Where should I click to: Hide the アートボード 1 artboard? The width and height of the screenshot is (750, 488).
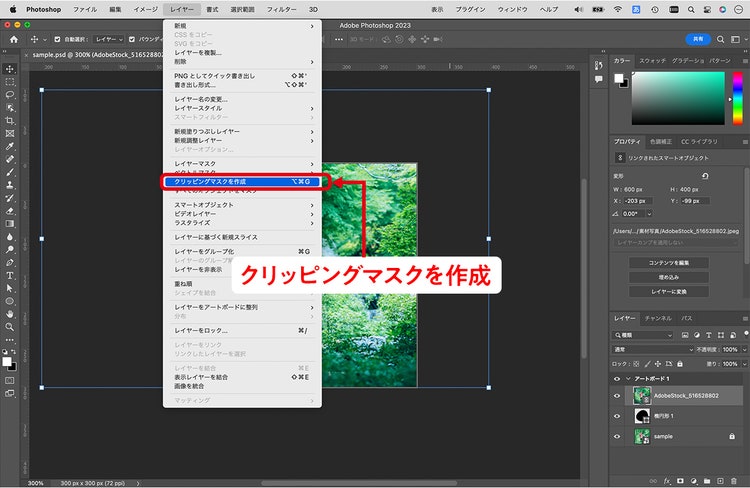click(617, 379)
